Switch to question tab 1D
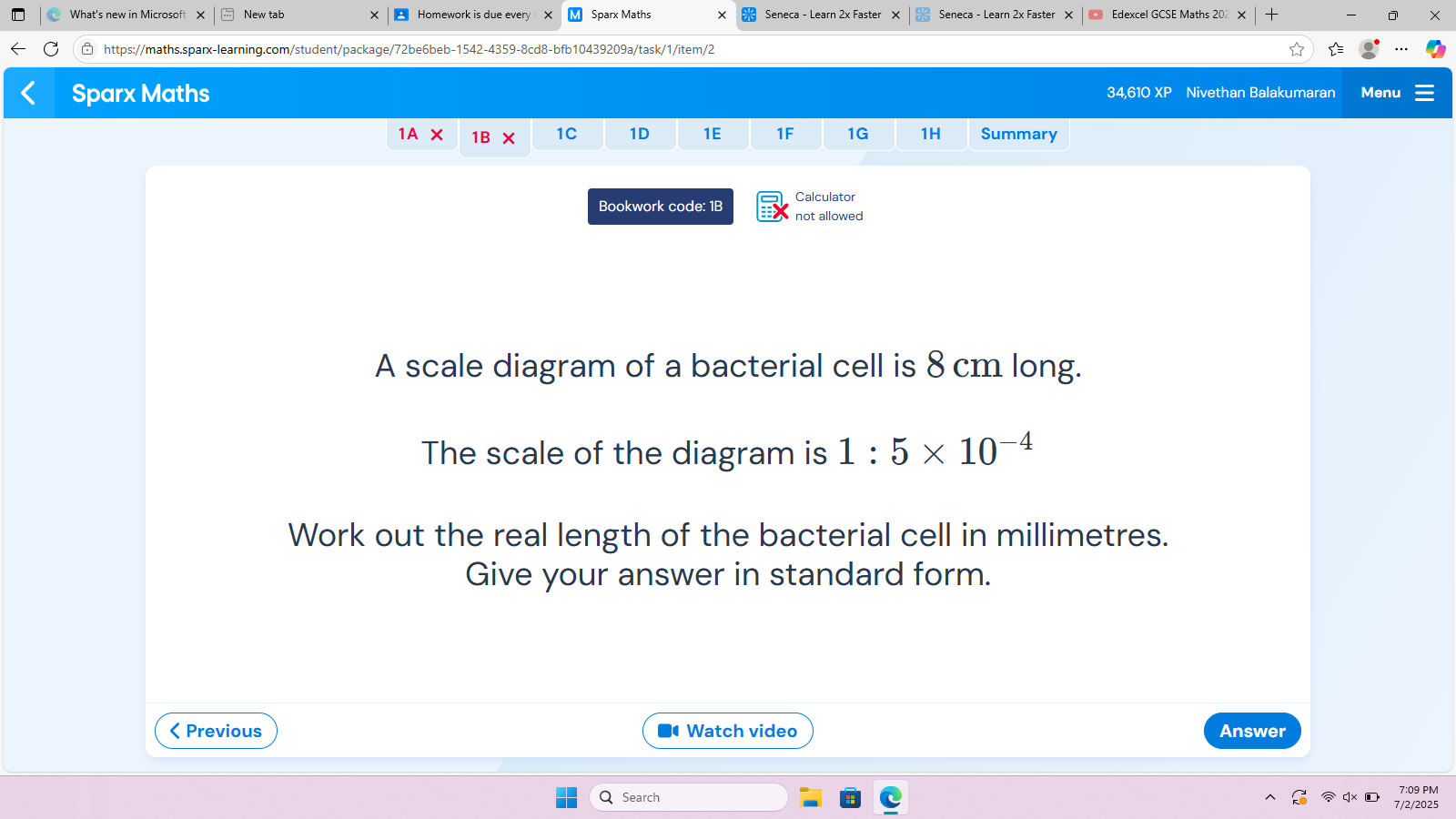Screen dimensions: 1456x819 (x=640, y=134)
